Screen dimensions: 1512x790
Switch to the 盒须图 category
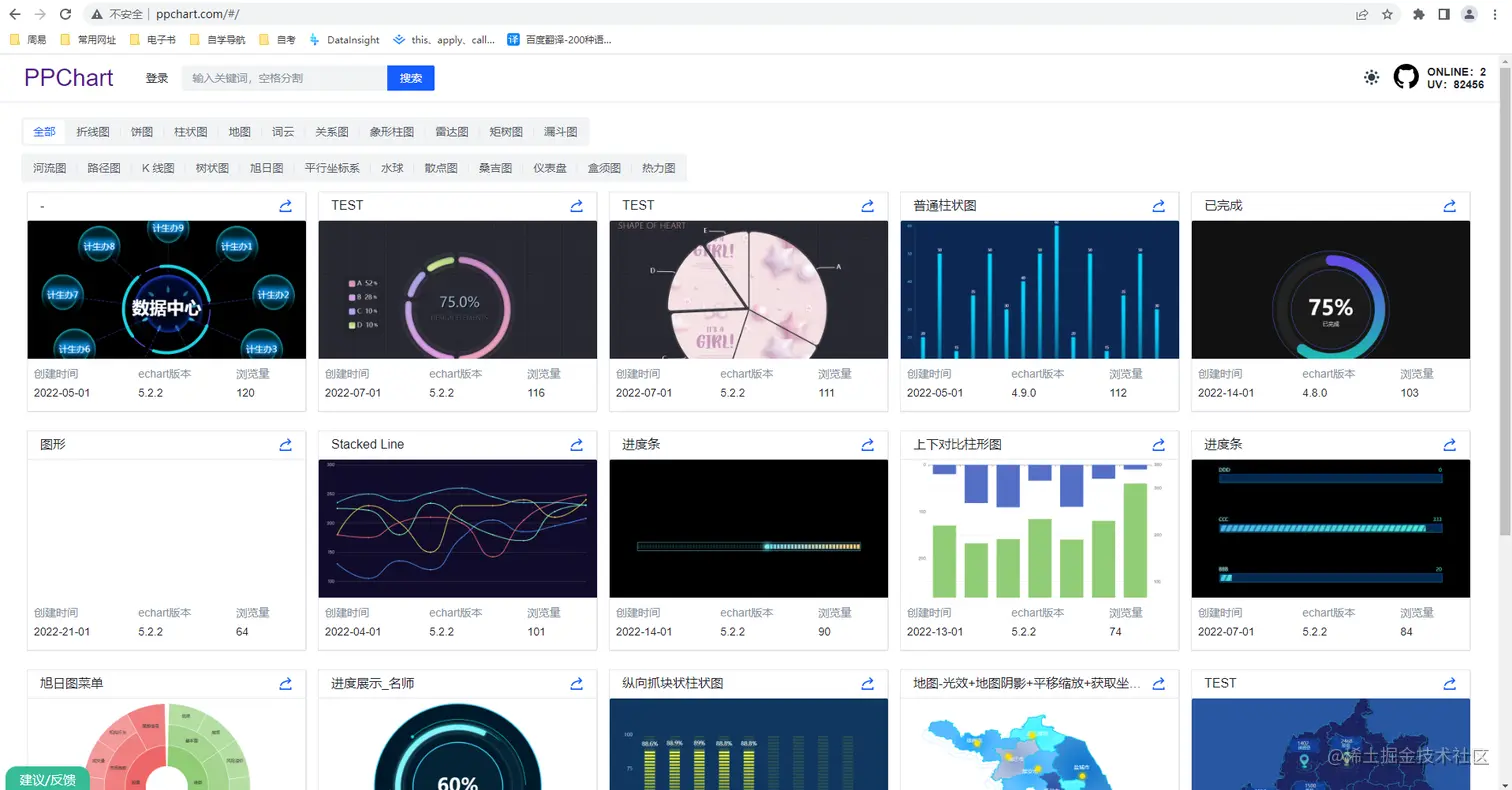pyautogui.click(x=604, y=168)
